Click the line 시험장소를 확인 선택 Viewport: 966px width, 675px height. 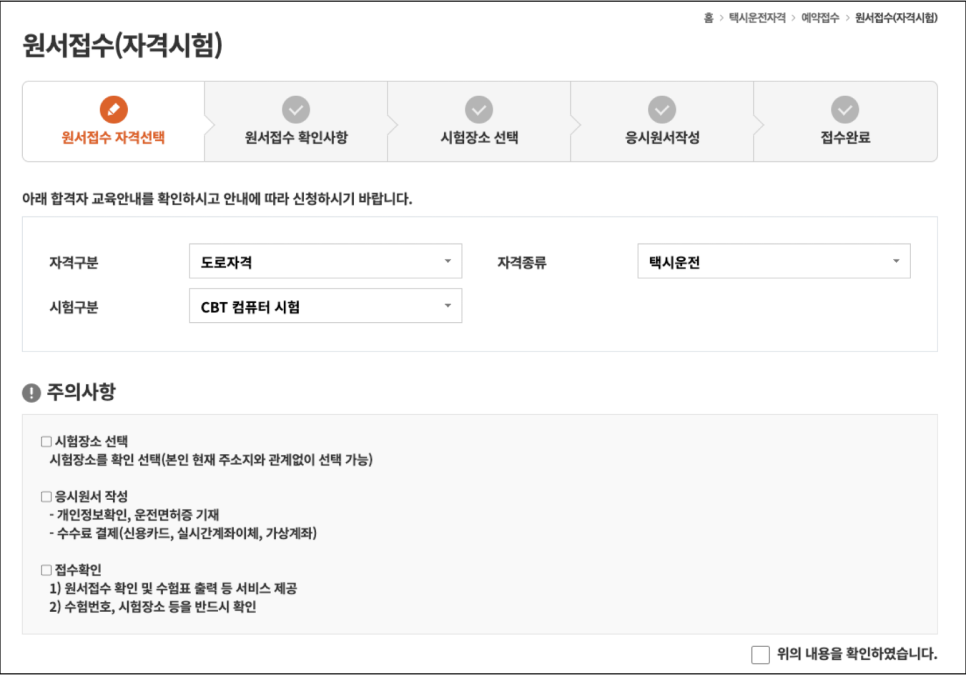tap(211, 459)
